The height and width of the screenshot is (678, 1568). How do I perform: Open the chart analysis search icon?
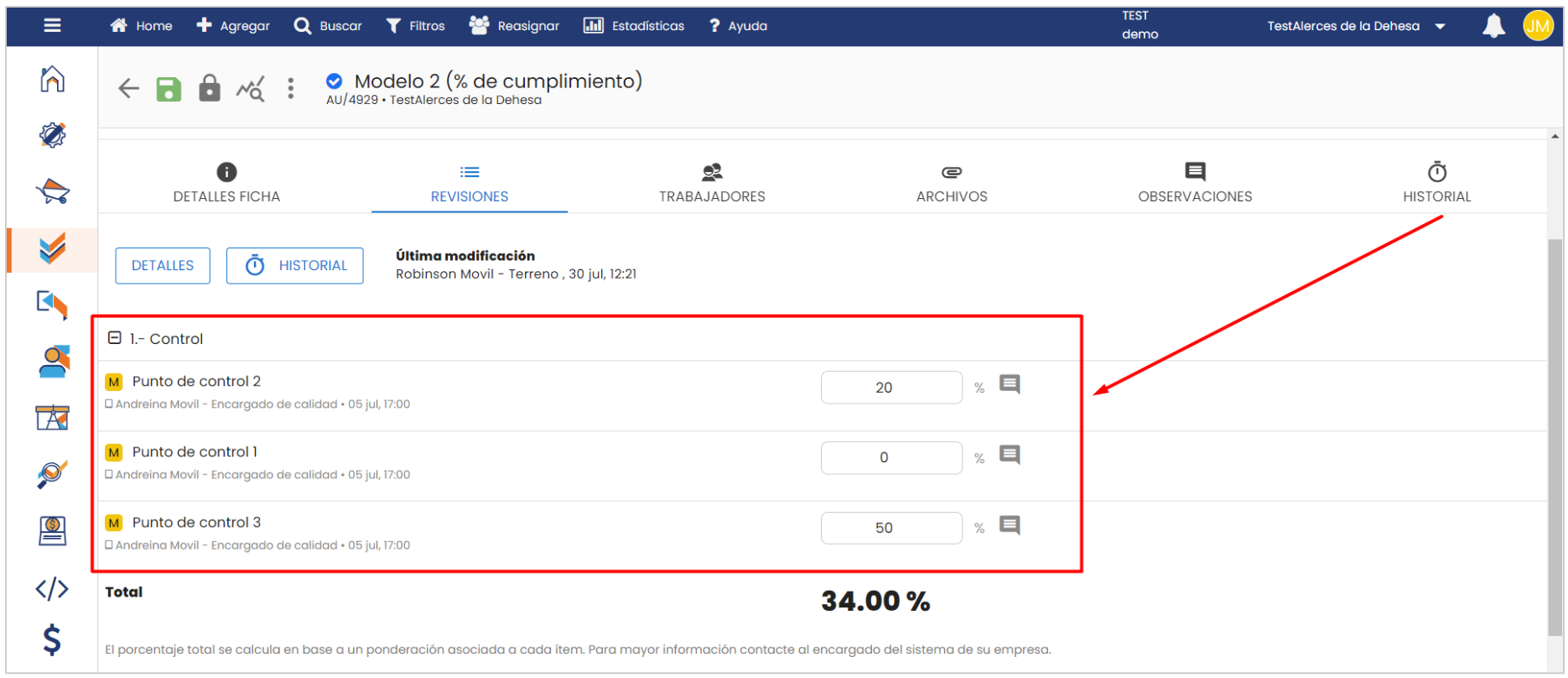pos(250,88)
